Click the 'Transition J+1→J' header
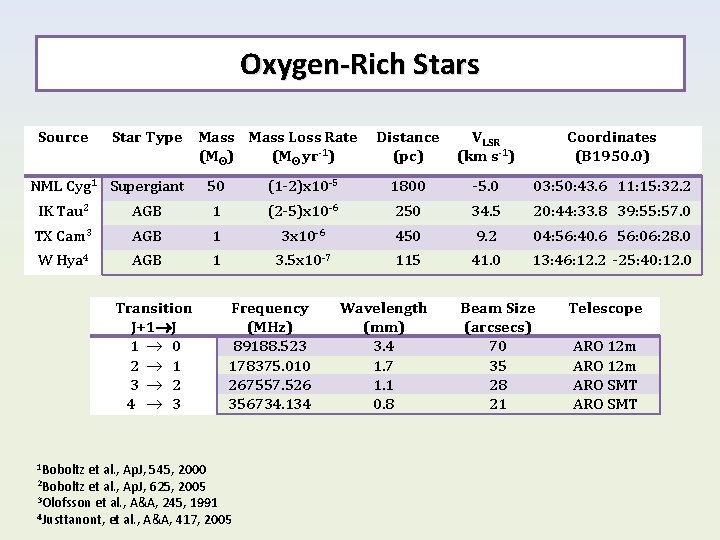This screenshot has height=540, width=720. (x=154, y=317)
